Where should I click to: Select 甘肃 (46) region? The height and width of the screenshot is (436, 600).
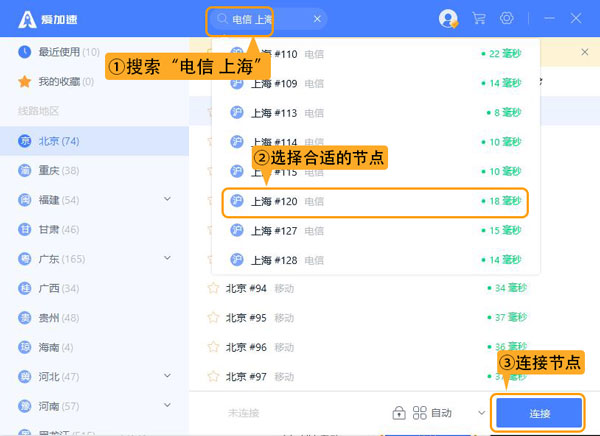94,230
